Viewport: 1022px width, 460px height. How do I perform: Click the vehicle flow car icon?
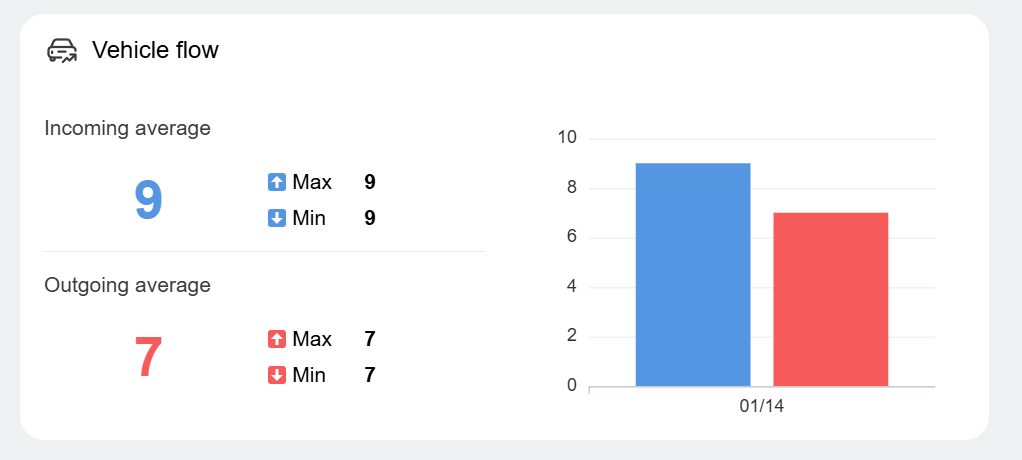click(x=62, y=50)
